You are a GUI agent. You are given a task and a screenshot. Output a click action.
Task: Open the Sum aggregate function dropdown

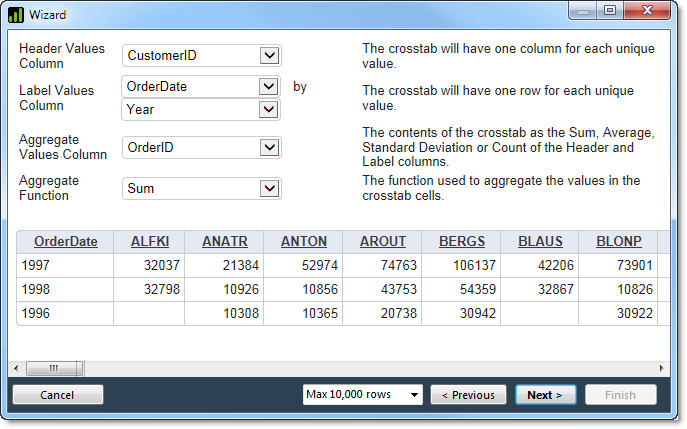[202, 189]
